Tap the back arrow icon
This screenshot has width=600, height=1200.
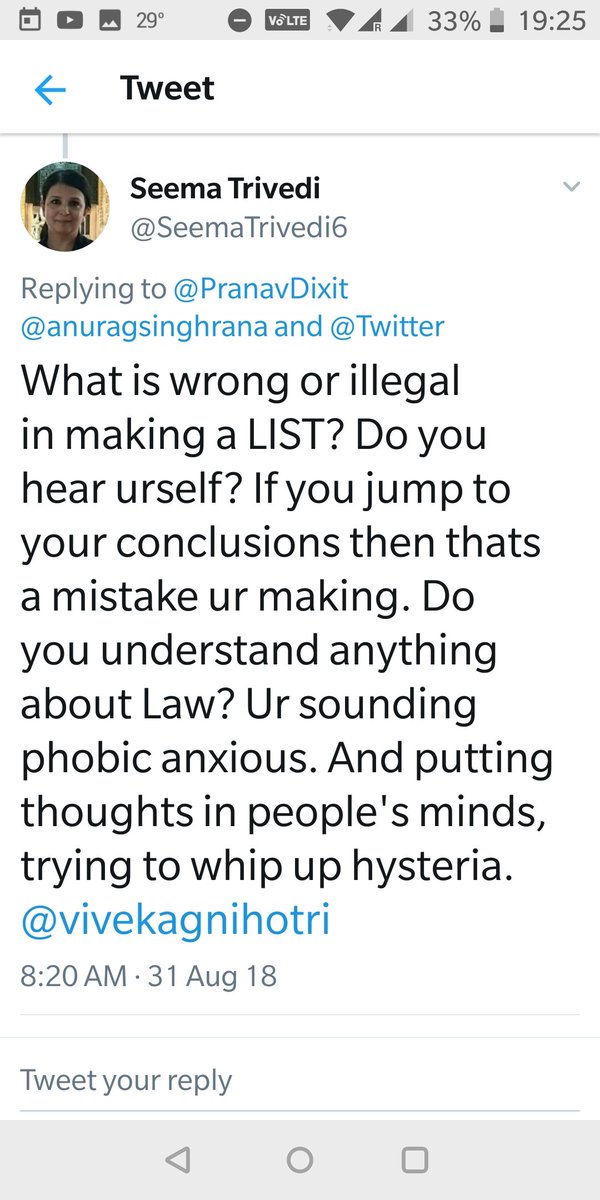pyautogui.click(x=49, y=90)
